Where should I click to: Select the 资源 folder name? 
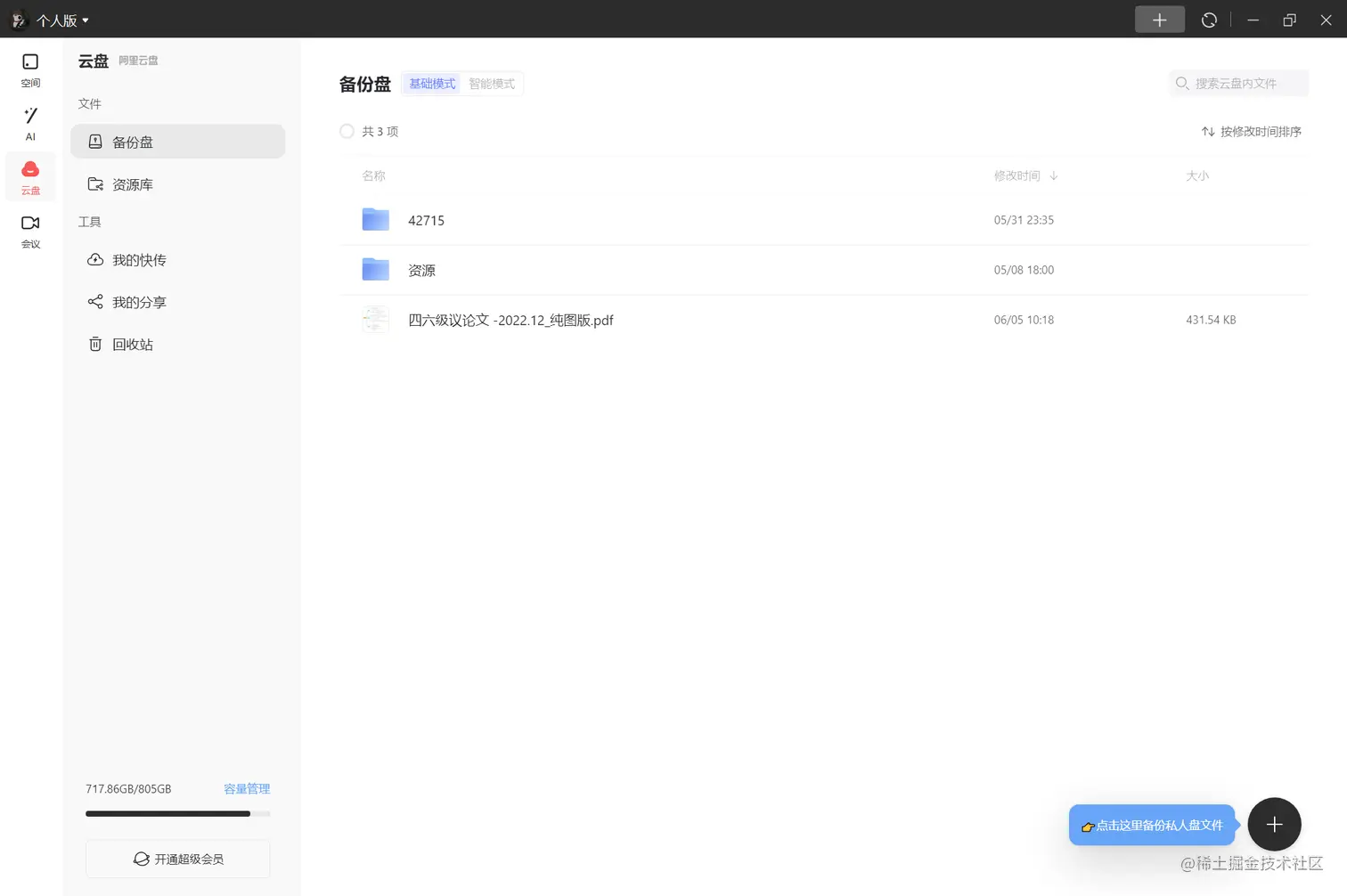(421, 270)
